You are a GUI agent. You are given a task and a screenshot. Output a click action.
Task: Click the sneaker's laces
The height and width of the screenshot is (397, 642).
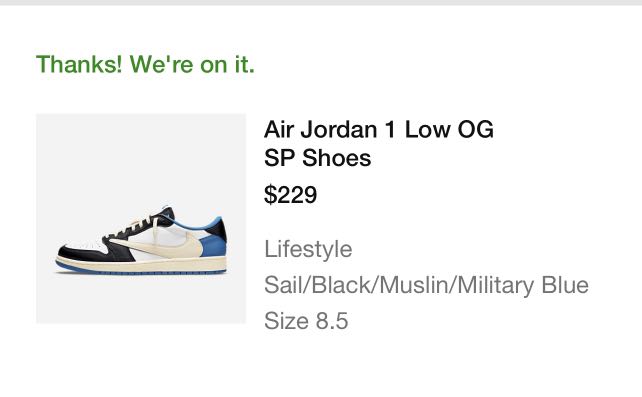pos(135,227)
